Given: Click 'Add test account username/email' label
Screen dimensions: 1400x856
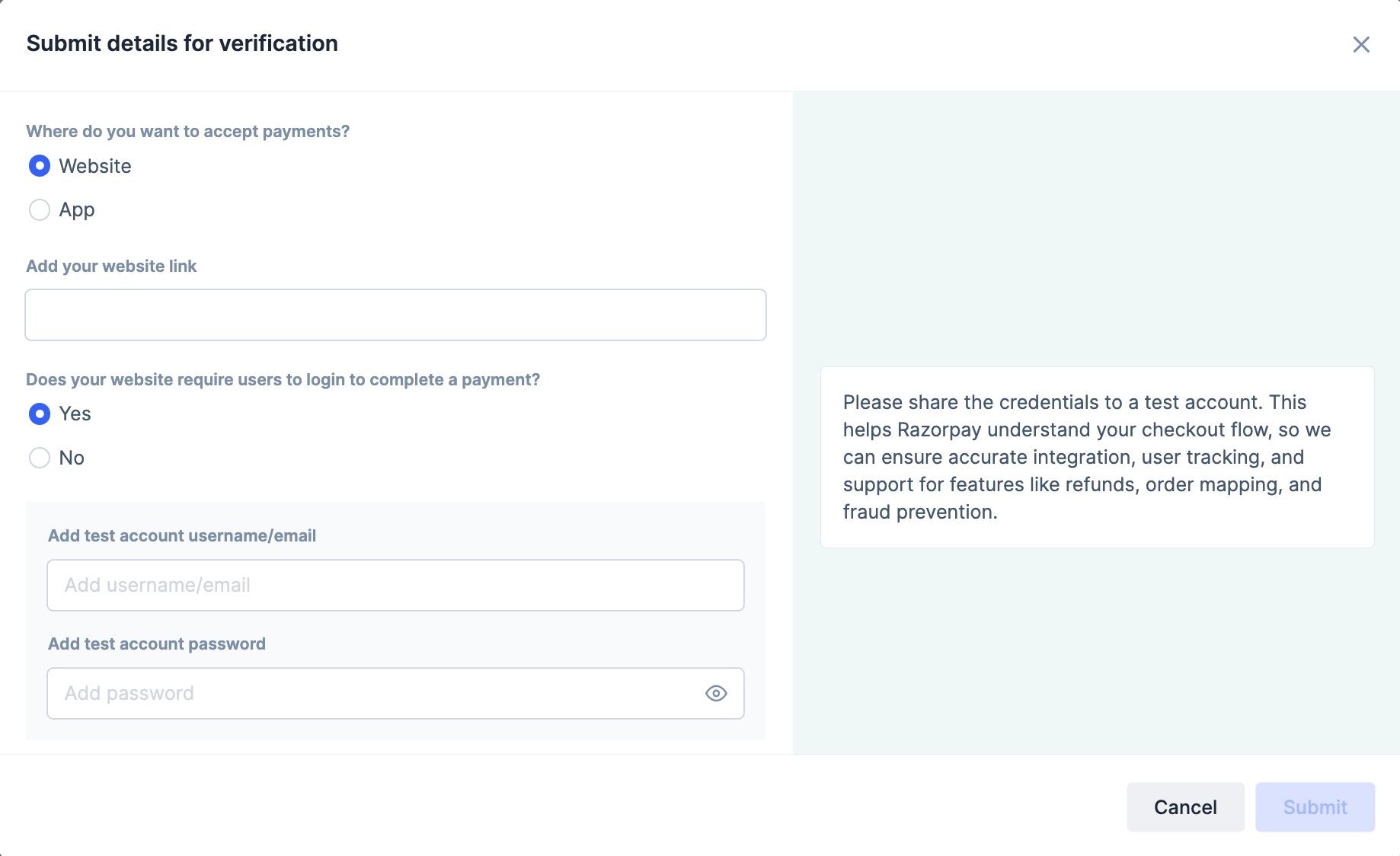Looking at the screenshot, I should [x=182, y=535].
